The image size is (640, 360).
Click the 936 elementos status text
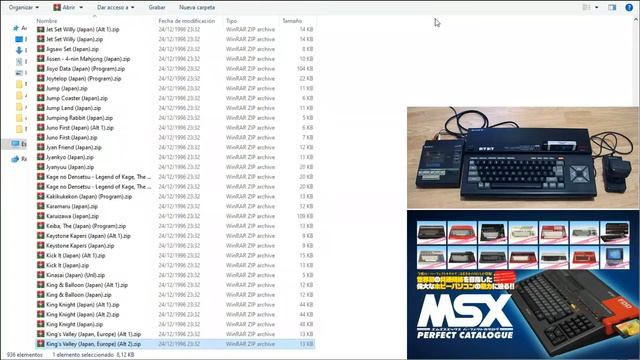24,355
